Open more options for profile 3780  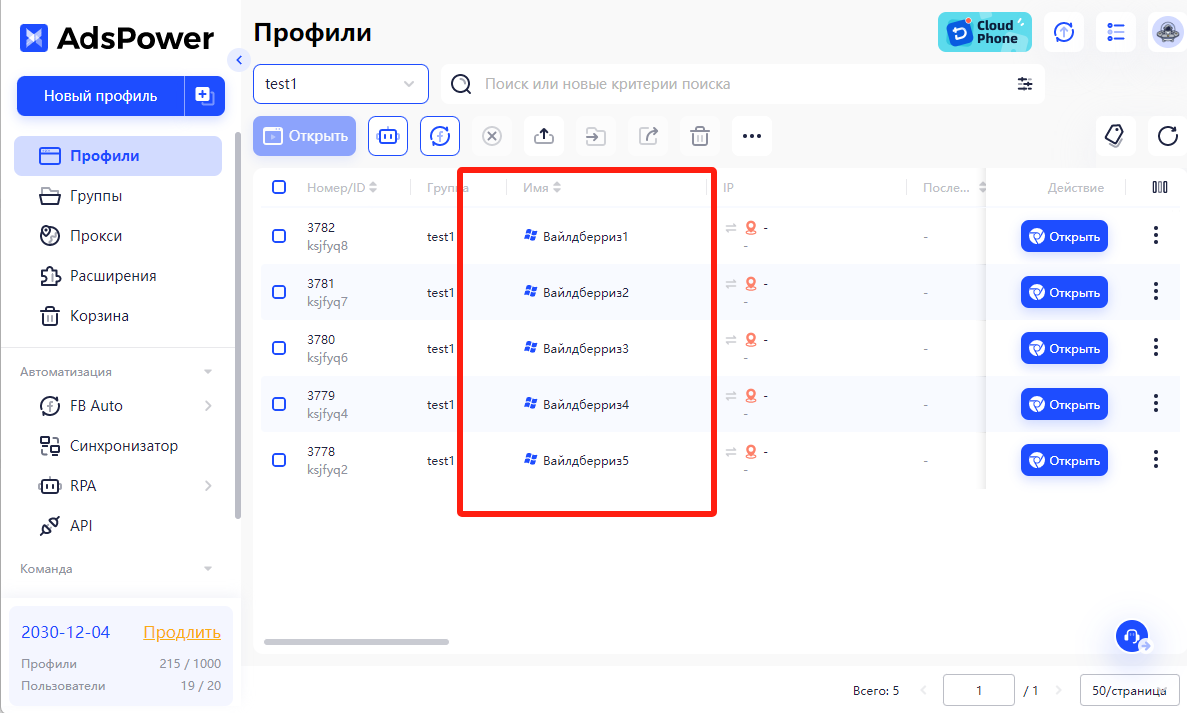coord(1155,347)
